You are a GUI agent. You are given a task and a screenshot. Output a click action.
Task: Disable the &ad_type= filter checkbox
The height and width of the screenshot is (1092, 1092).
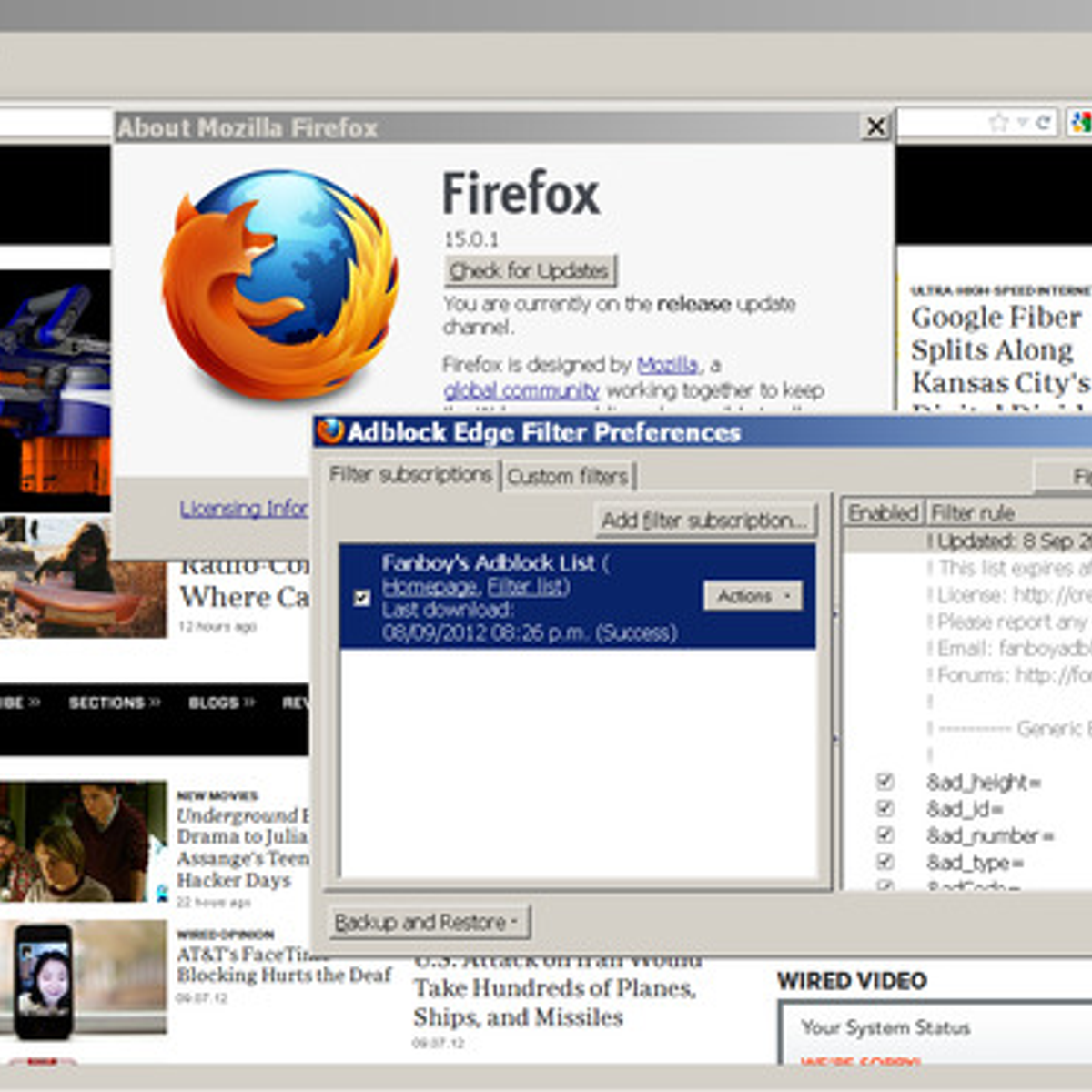(x=885, y=861)
